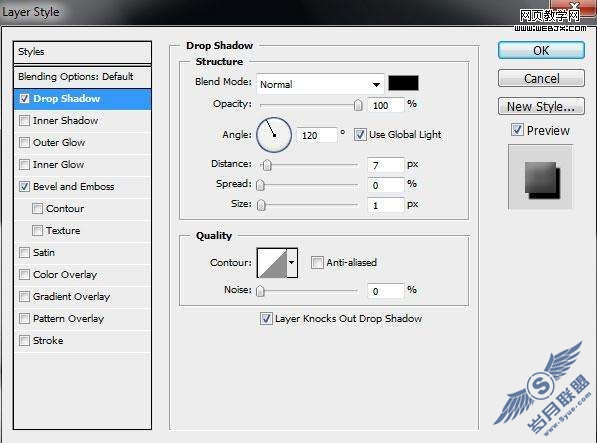Click the Opacity slider handle
The image size is (597, 443).
pyautogui.click(x=358, y=105)
